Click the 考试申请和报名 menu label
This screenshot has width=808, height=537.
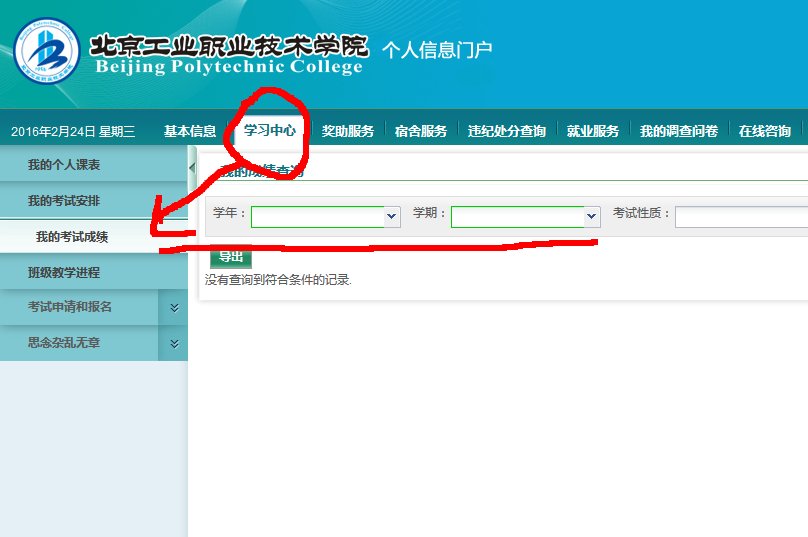(70, 307)
